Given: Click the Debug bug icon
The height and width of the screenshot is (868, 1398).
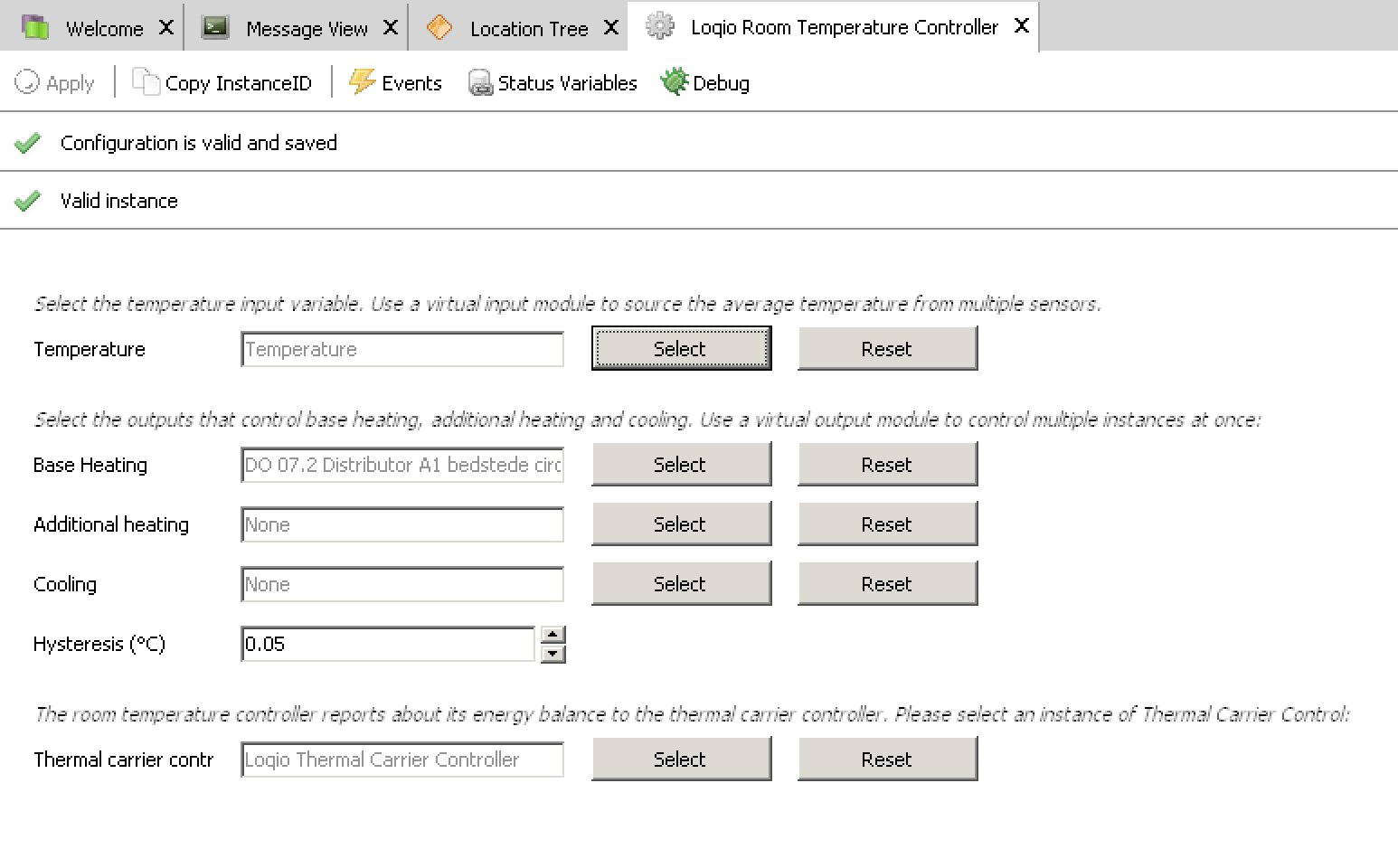Looking at the screenshot, I should (674, 82).
